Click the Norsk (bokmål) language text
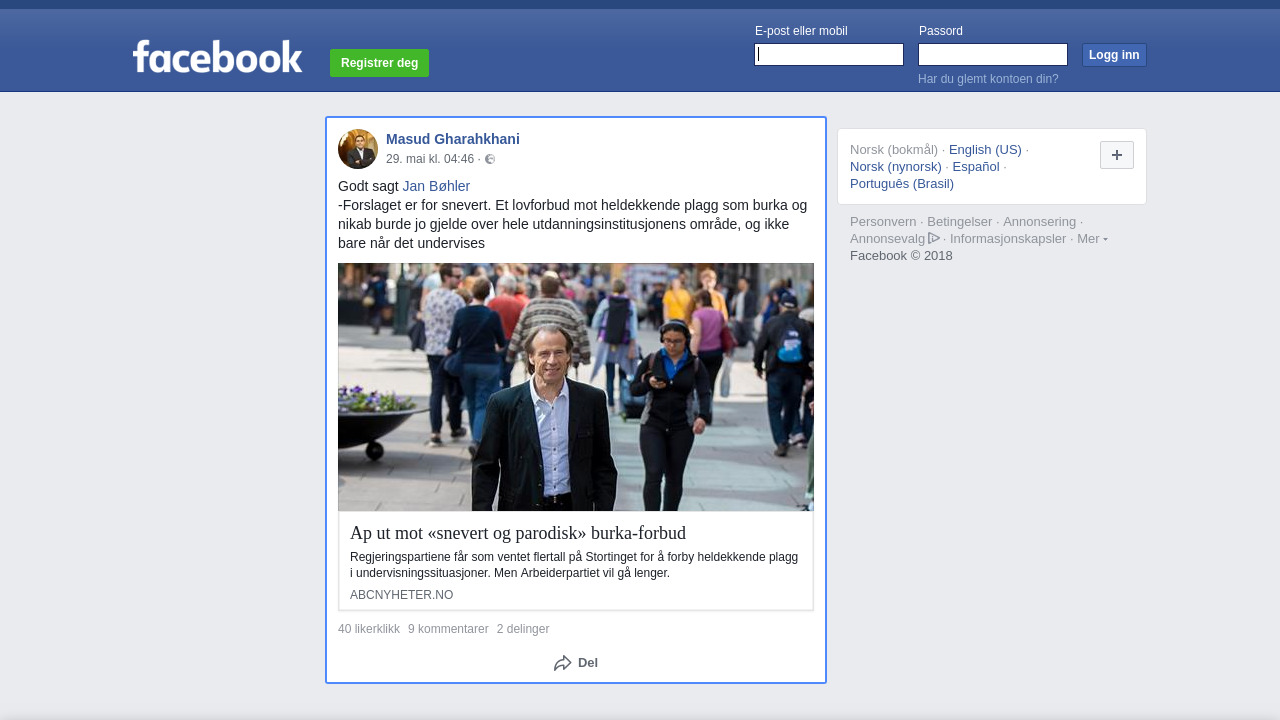The image size is (1280, 720). tap(894, 150)
